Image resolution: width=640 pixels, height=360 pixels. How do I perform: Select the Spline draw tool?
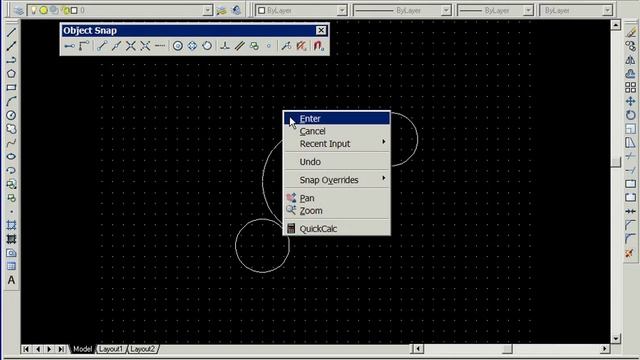tap(11, 143)
